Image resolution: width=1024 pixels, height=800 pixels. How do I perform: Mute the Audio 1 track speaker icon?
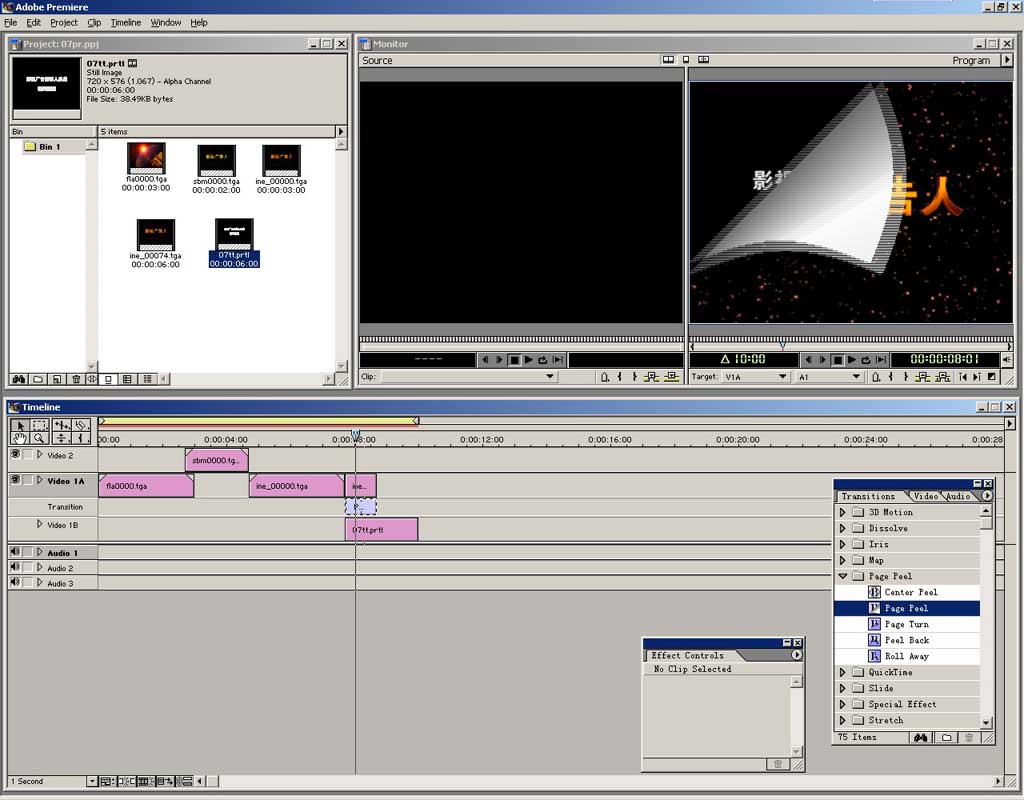click(x=15, y=552)
